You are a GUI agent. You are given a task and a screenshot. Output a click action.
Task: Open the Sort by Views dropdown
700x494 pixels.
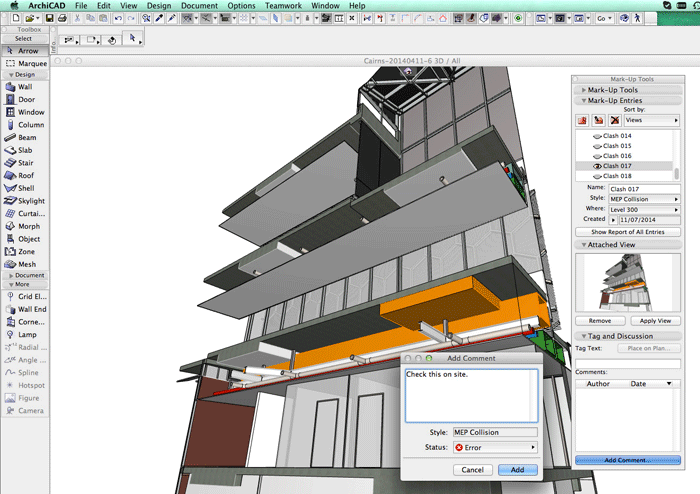tap(651, 120)
